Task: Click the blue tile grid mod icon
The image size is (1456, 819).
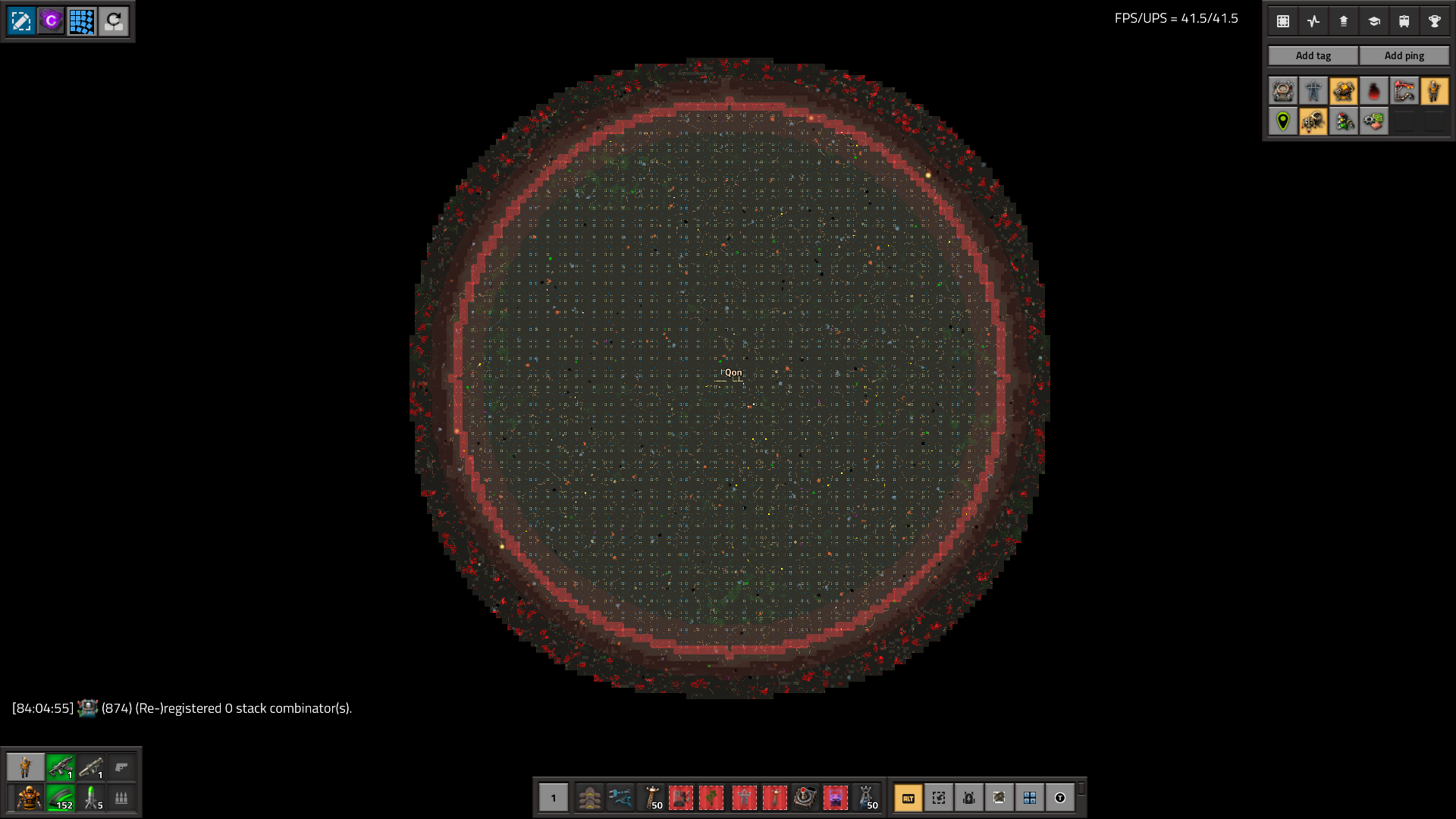Action: (x=82, y=21)
